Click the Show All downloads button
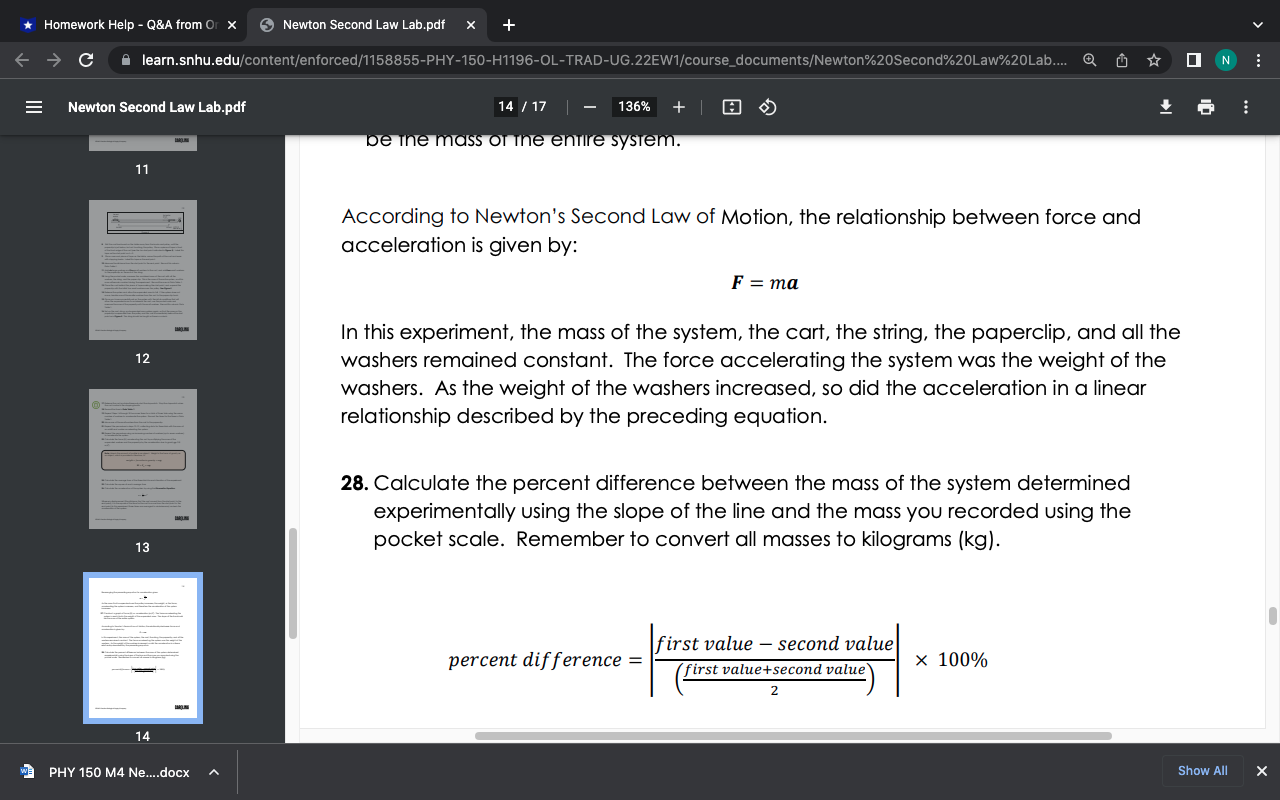The width and height of the screenshot is (1280, 800). click(x=1202, y=770)
